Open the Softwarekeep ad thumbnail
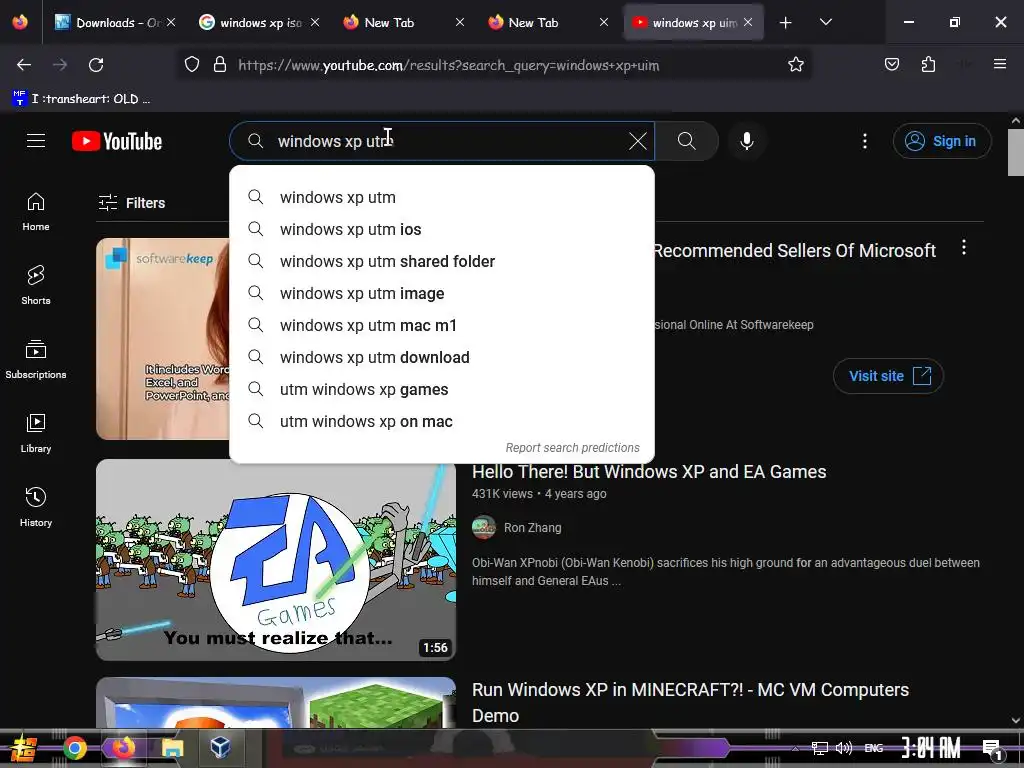Screen dimensions: 1024x768 pyautogui.click(x=163, y=339)
